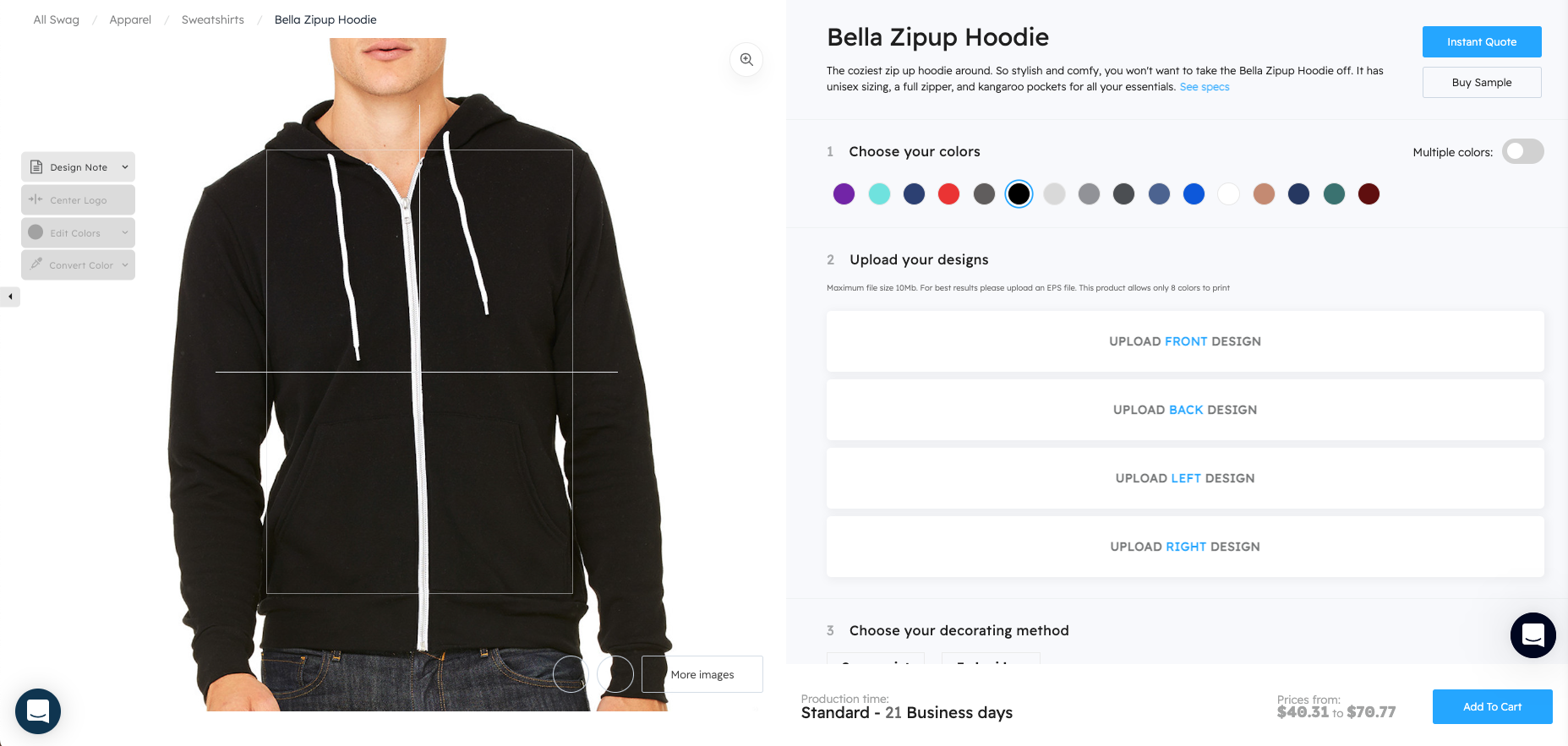Click the Upload Front Design area
The image size is (1568, 746).
(x=1185, y=341)
